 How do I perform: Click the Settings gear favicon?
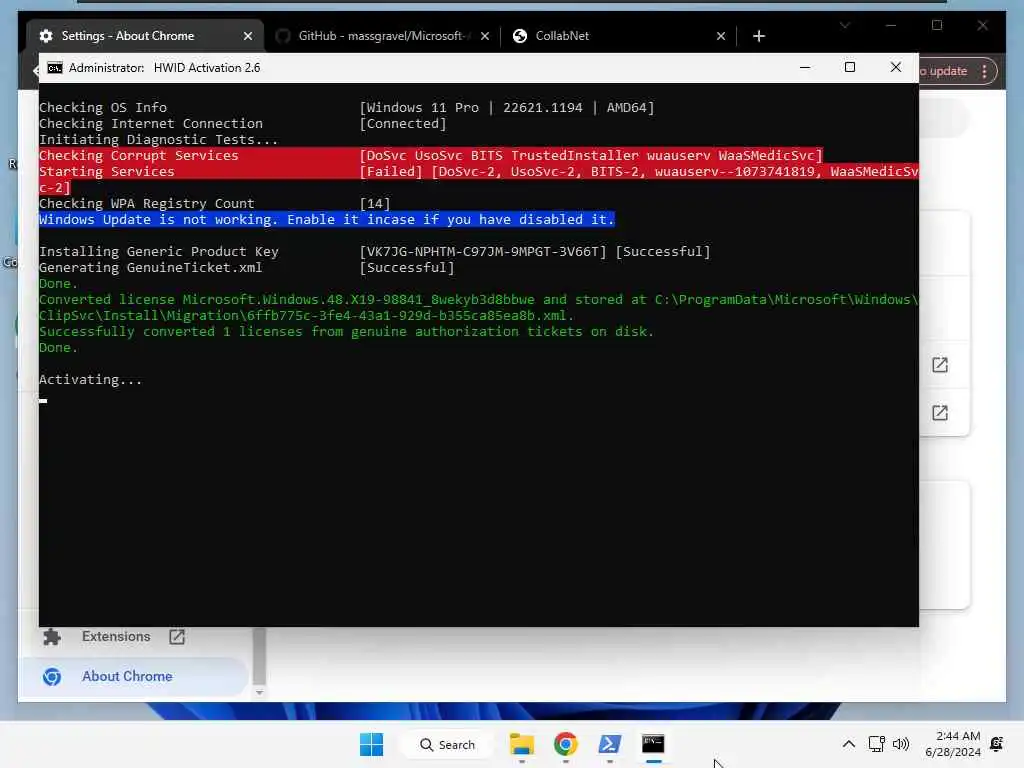(46, 36)
